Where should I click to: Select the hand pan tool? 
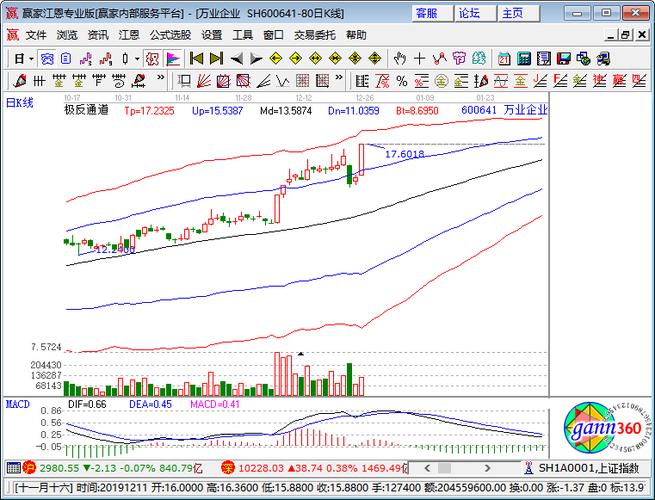click(x=400, y=59)
